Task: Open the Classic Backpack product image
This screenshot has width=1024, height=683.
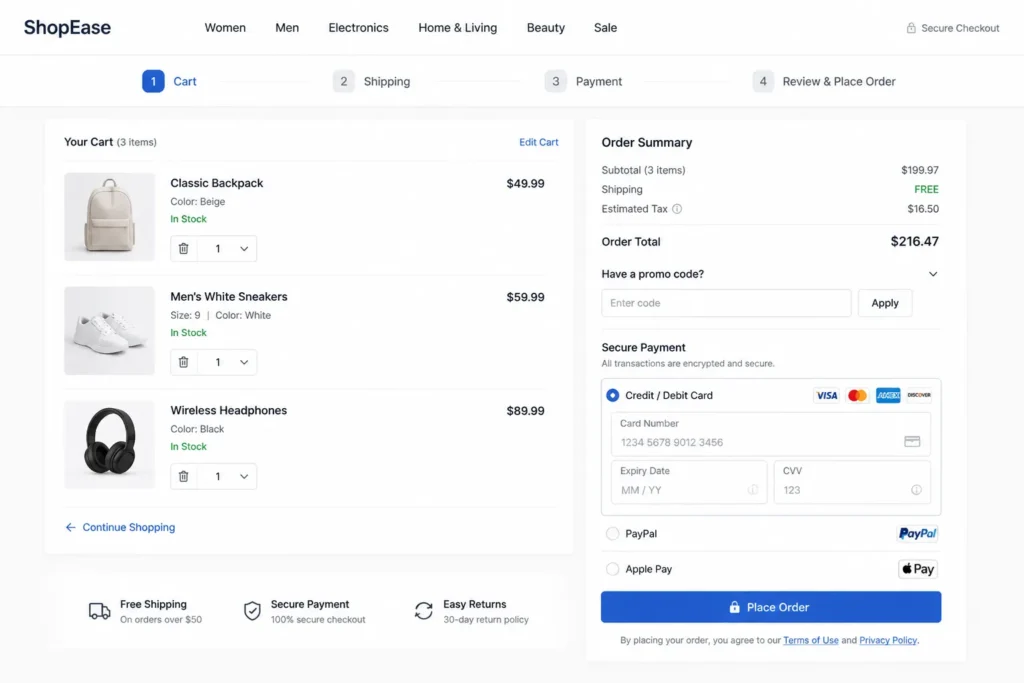Action: coord(110,217)
